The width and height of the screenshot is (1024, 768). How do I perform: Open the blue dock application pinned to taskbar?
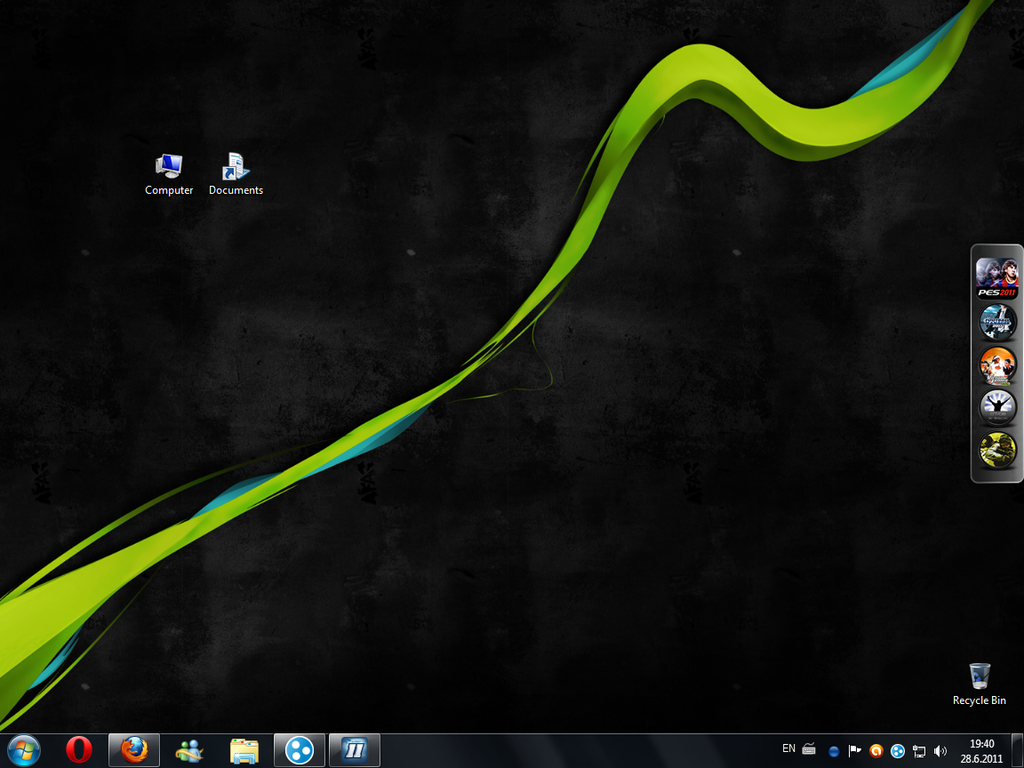(299, 749)
